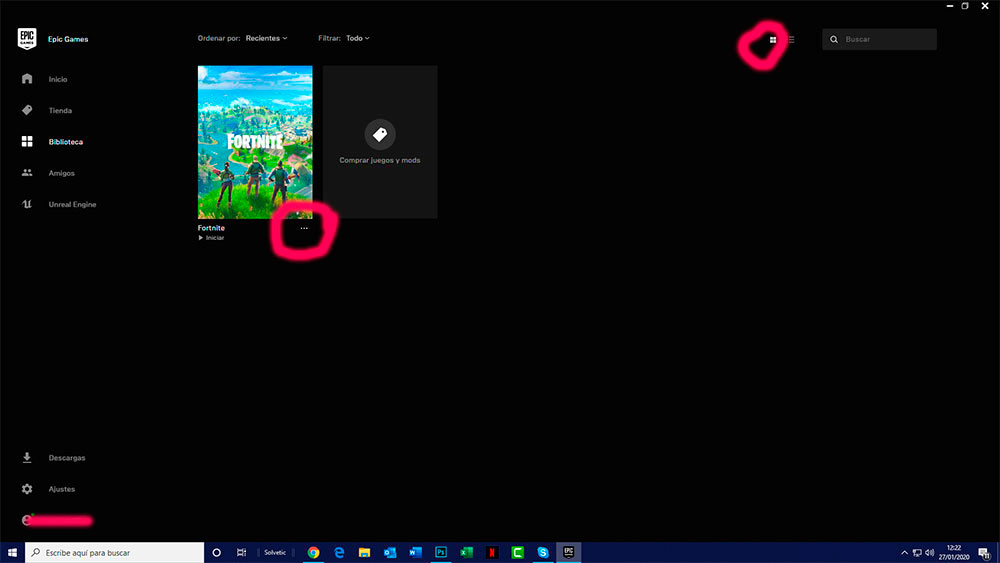The width and height of the screenshot is (1000, 563).
Task: Click the Epic Games logo
Action: (x=27, y=38)
